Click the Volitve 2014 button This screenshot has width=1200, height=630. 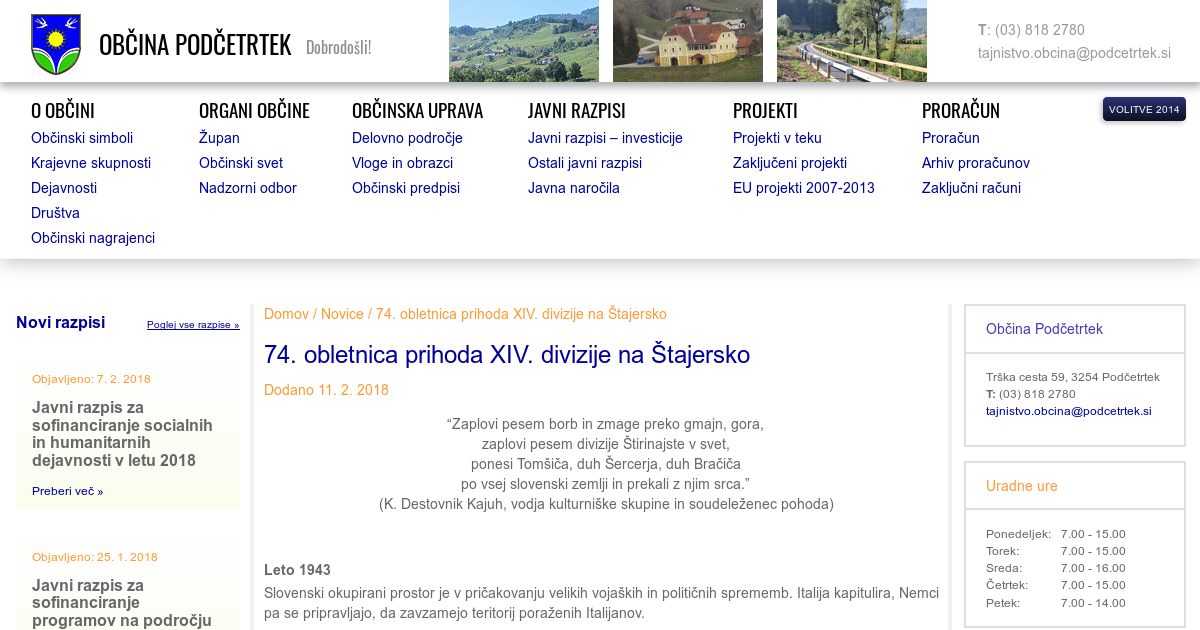(1144, 109)
